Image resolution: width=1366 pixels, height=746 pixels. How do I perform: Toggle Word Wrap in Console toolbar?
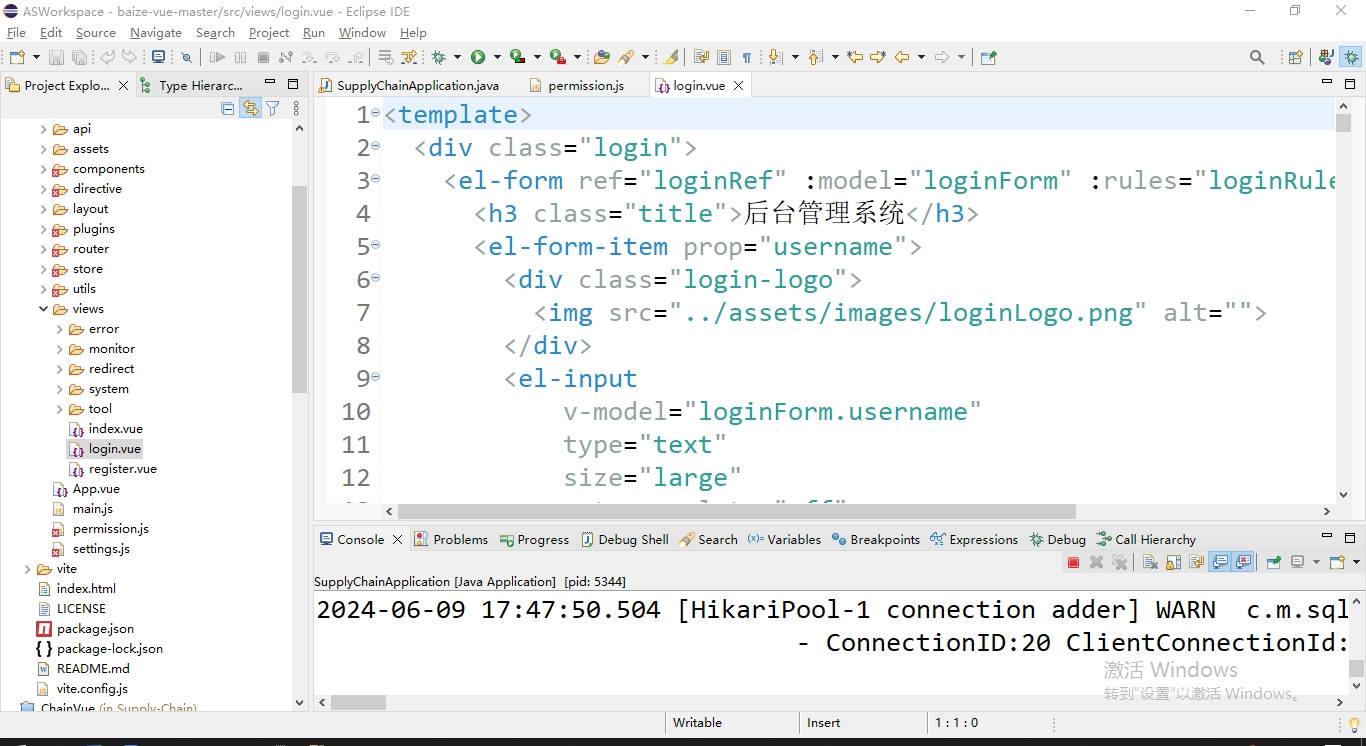click(1196, 562)
